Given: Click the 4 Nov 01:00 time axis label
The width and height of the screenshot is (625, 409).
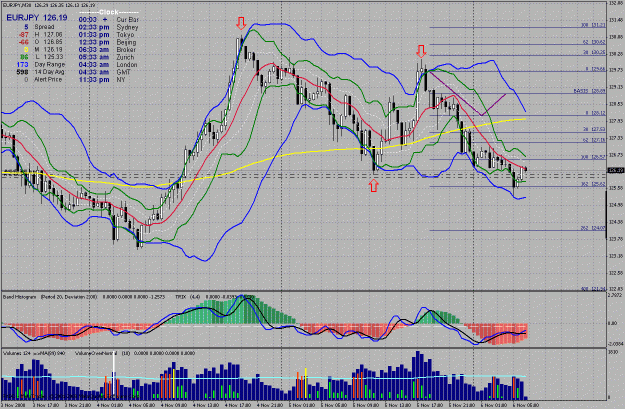Looking at the screenshot, I should click(x=110, y=405).
